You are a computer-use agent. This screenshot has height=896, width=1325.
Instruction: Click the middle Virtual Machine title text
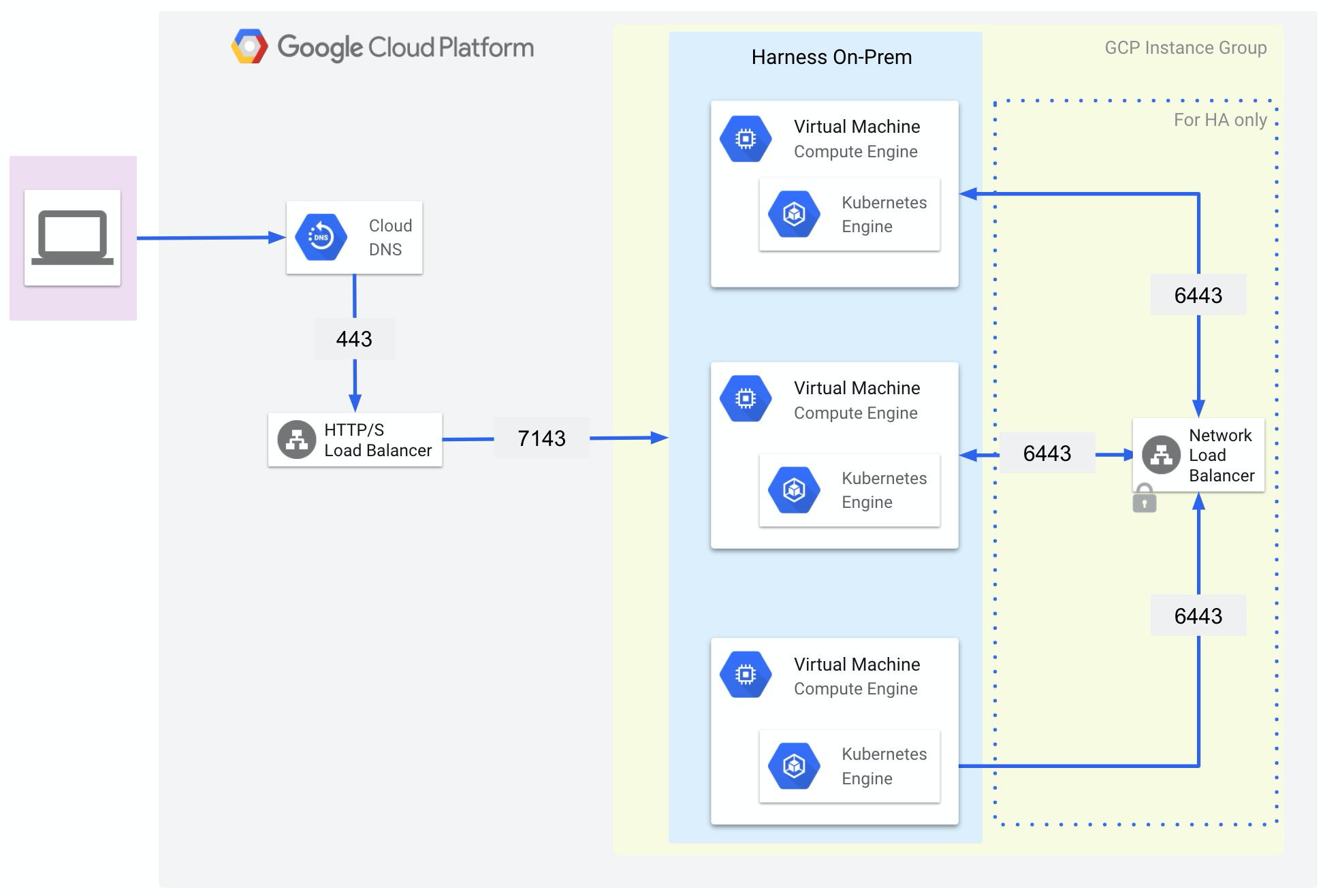[857, 388]
